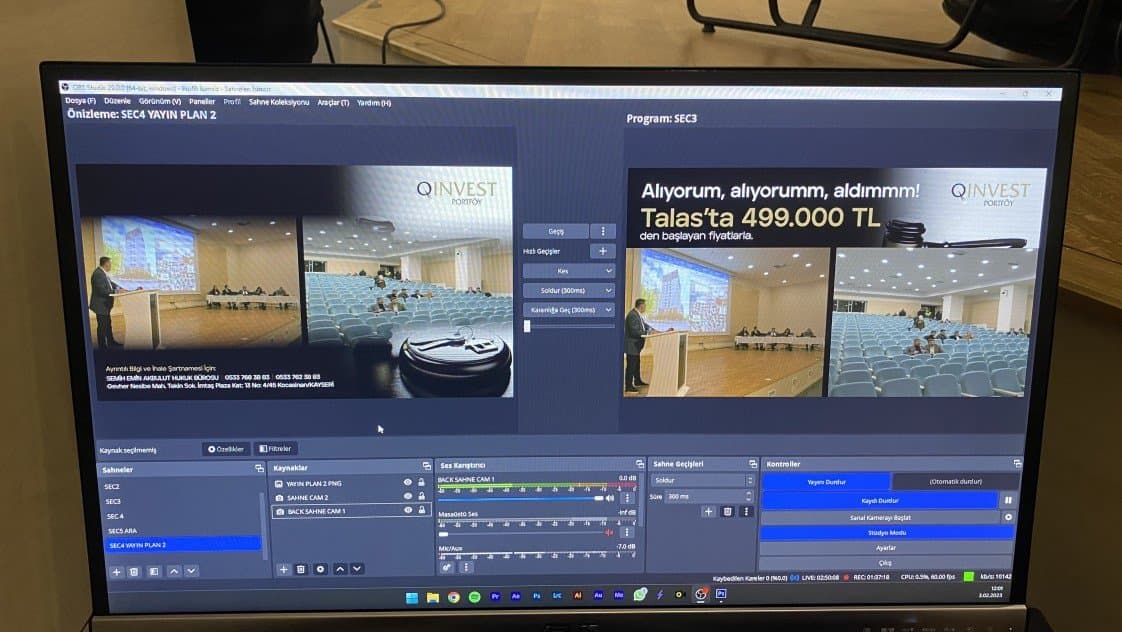Add a new scene with plus icon
This screenshot has width=1122, height=632.
(x=117, y=571)
